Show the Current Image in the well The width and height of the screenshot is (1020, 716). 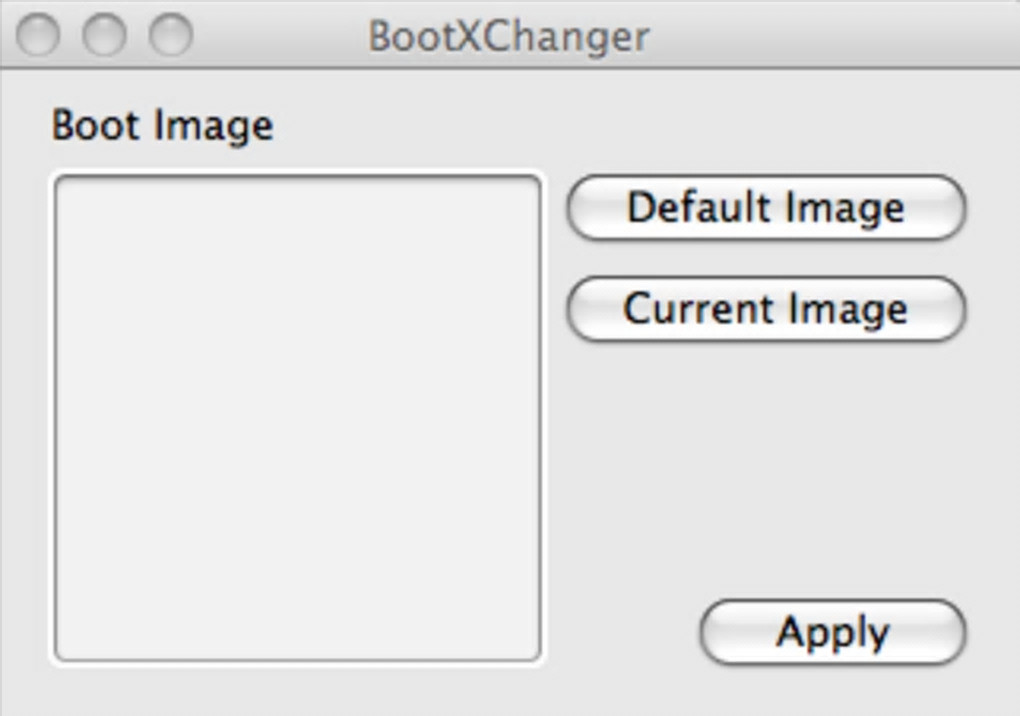[x=766, y=309]
